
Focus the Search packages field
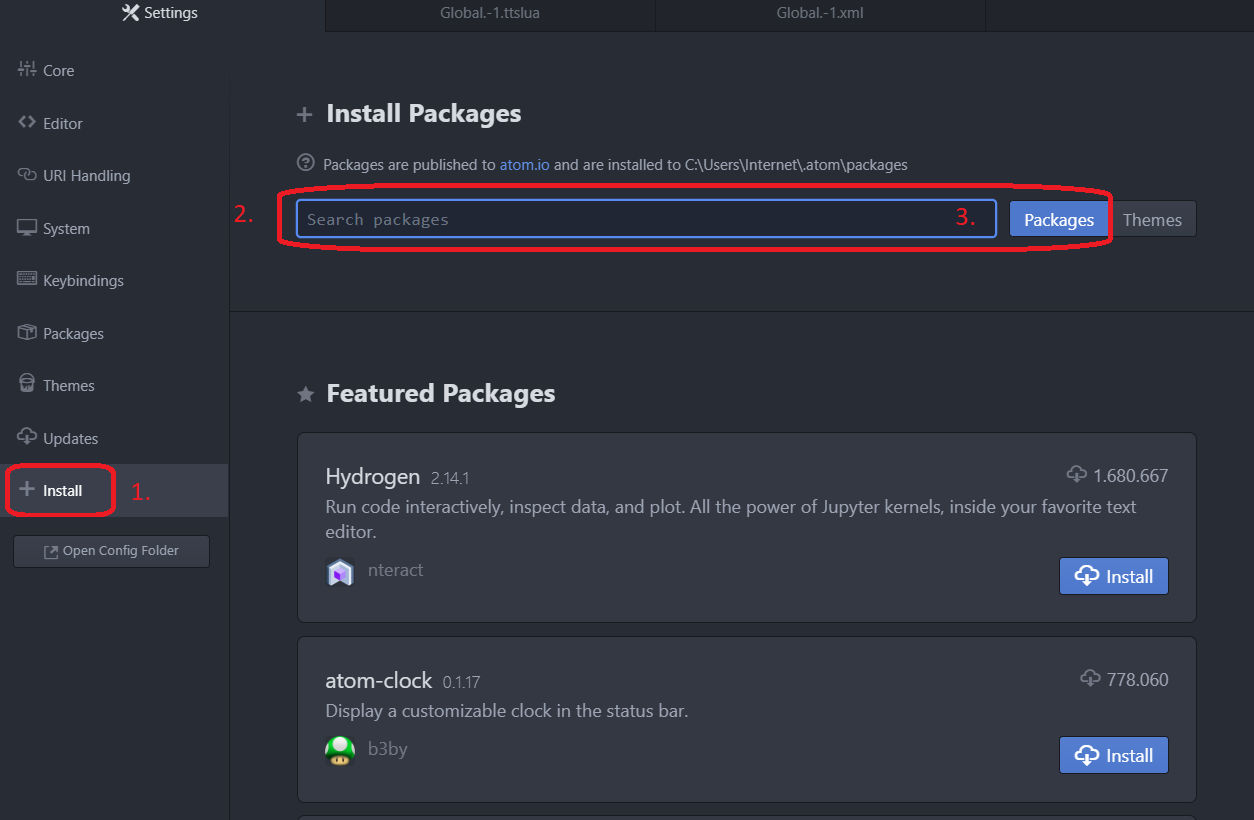tap(646, 219)
